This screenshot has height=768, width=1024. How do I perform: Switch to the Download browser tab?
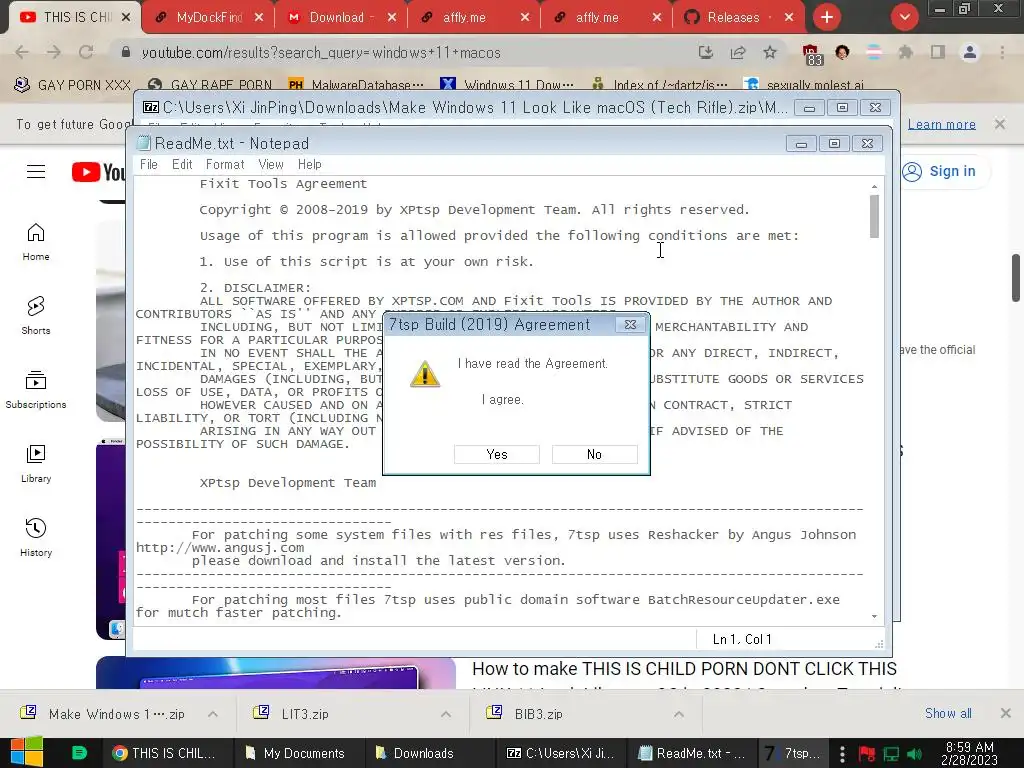340,18
